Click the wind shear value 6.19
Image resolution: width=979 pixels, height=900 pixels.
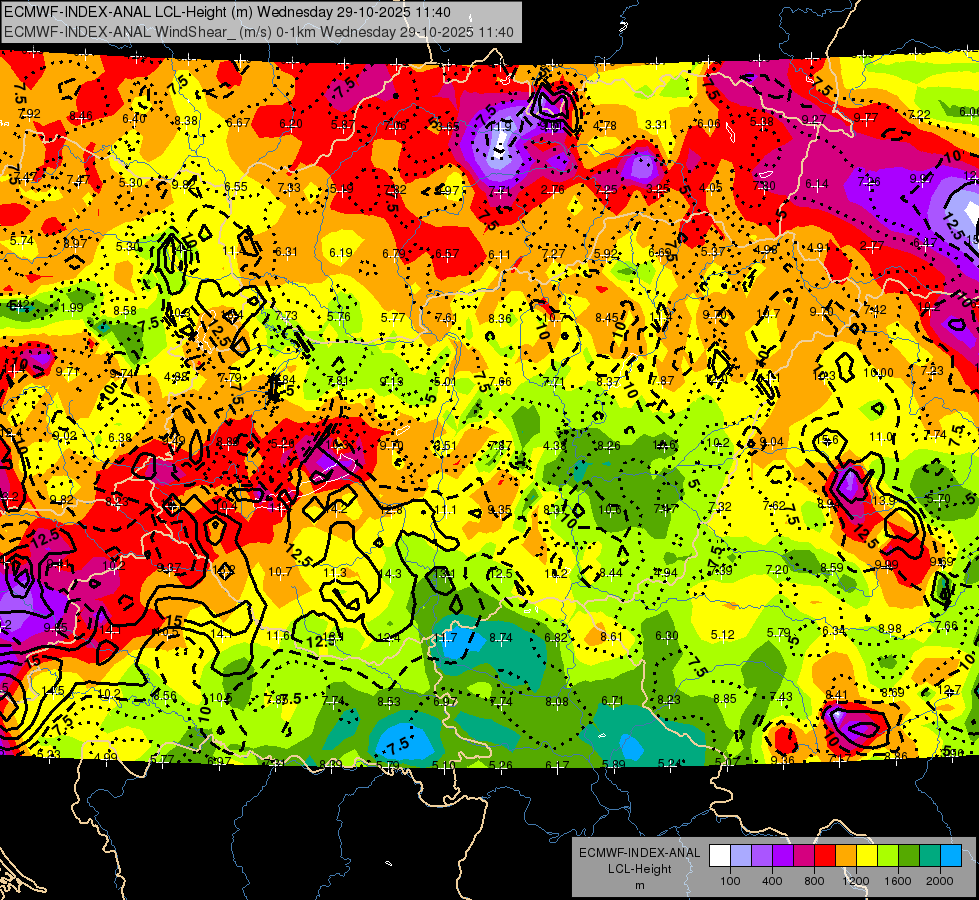341,252
